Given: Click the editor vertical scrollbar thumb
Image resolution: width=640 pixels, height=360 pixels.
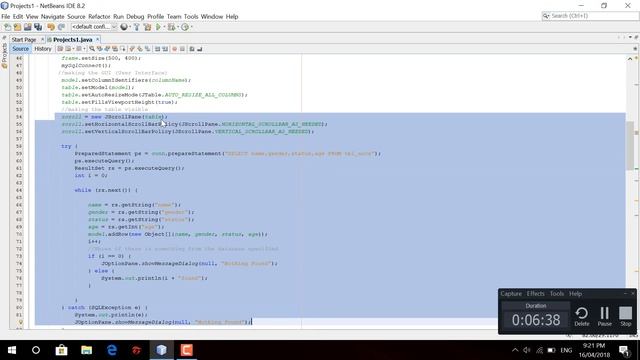Looking at the screenshot, I should 630,146.
